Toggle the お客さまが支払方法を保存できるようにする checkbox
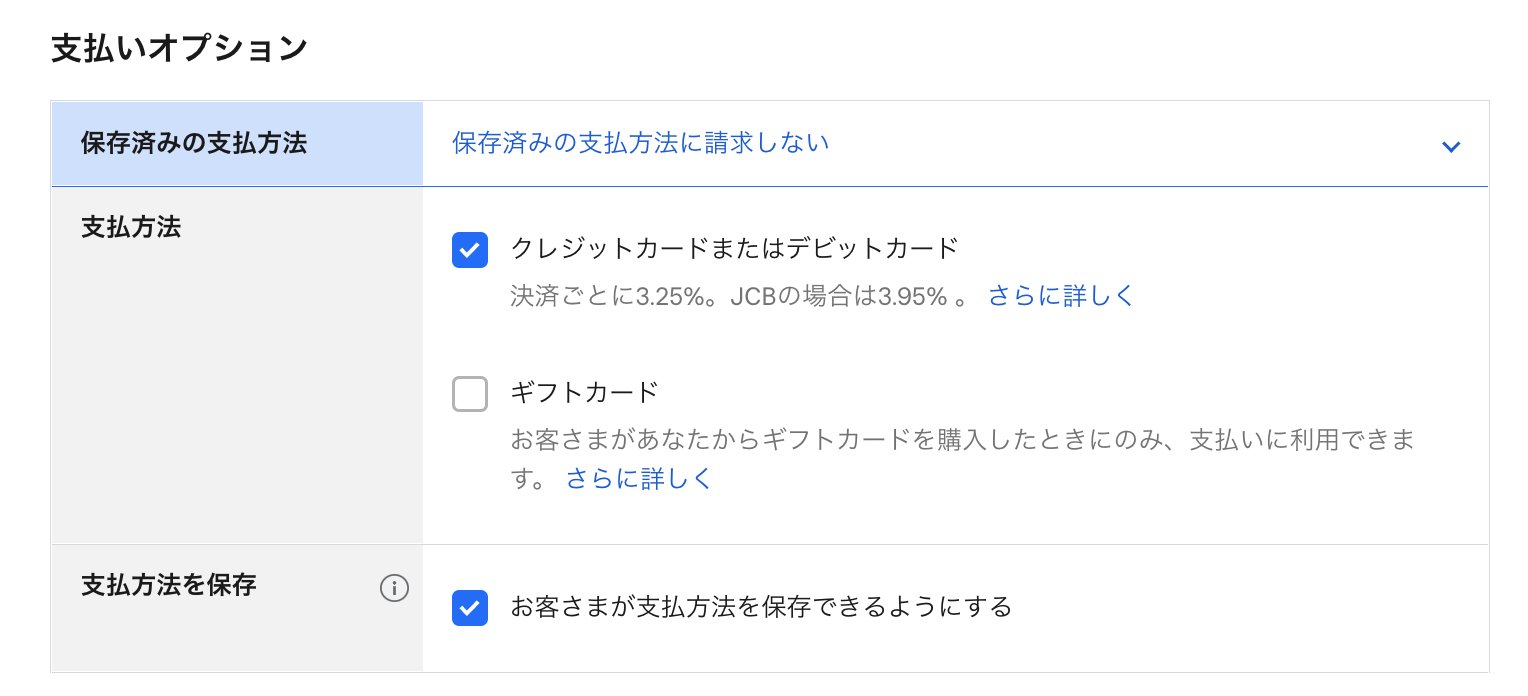The width and height of the screenshot is (1528, 696). click(469, 607)
